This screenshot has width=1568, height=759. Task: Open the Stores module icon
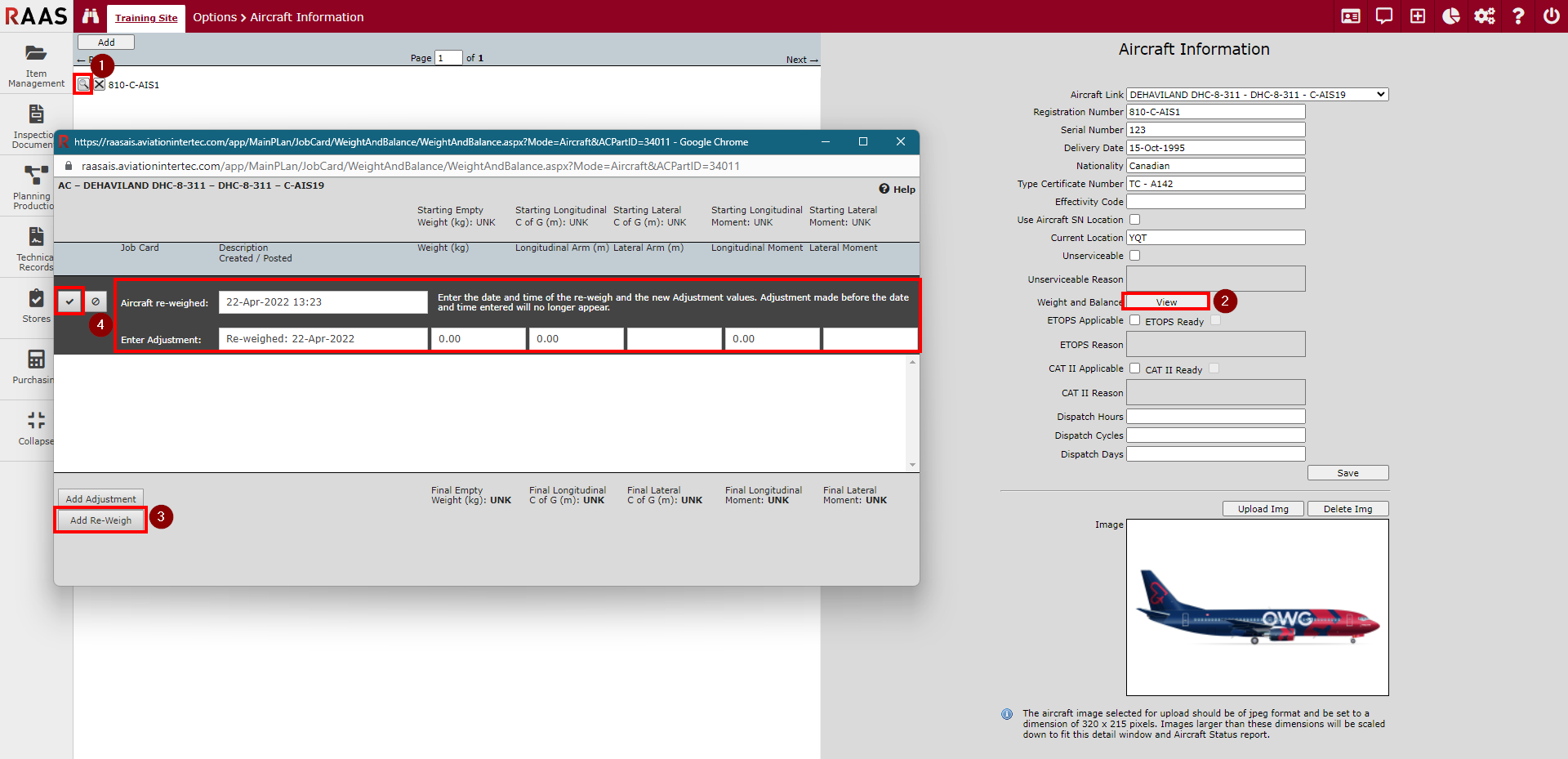coord(35,303)
